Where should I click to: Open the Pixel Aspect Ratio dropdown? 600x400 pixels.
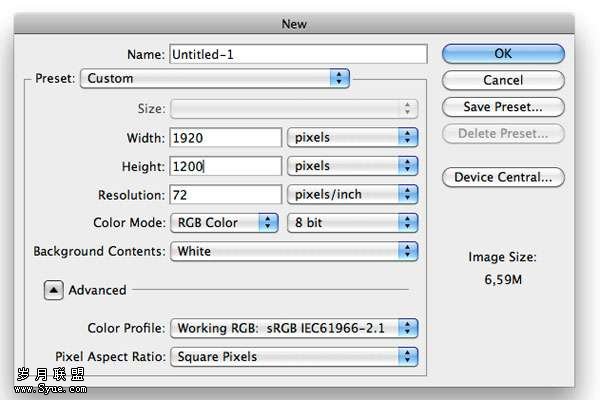click(x=294, y=357)
